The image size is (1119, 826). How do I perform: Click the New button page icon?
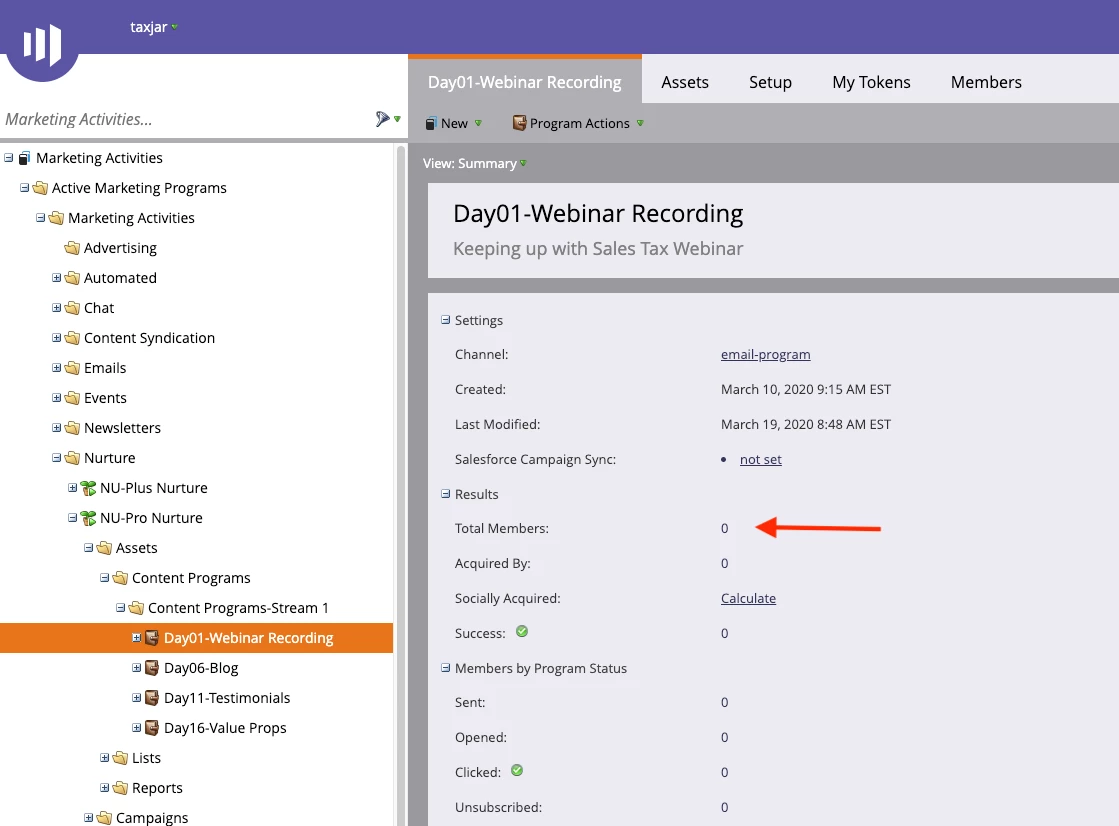pos(430,124)
